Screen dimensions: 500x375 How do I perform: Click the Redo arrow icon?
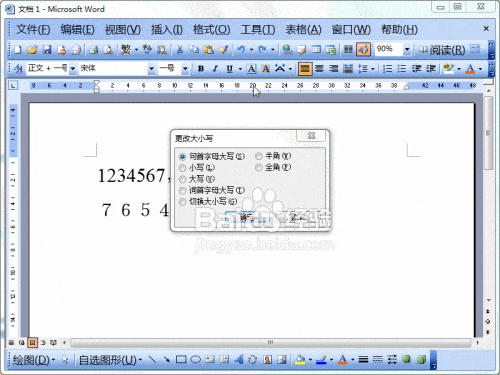tap(262, 50)
